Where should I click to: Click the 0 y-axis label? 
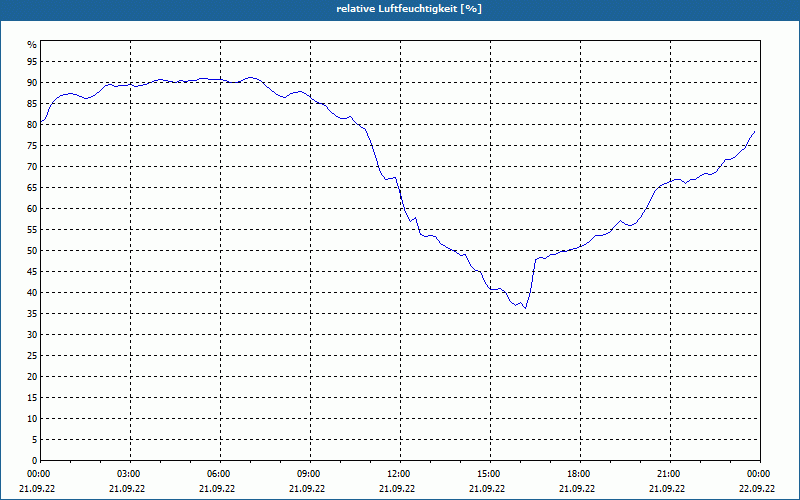pos(35,461)
